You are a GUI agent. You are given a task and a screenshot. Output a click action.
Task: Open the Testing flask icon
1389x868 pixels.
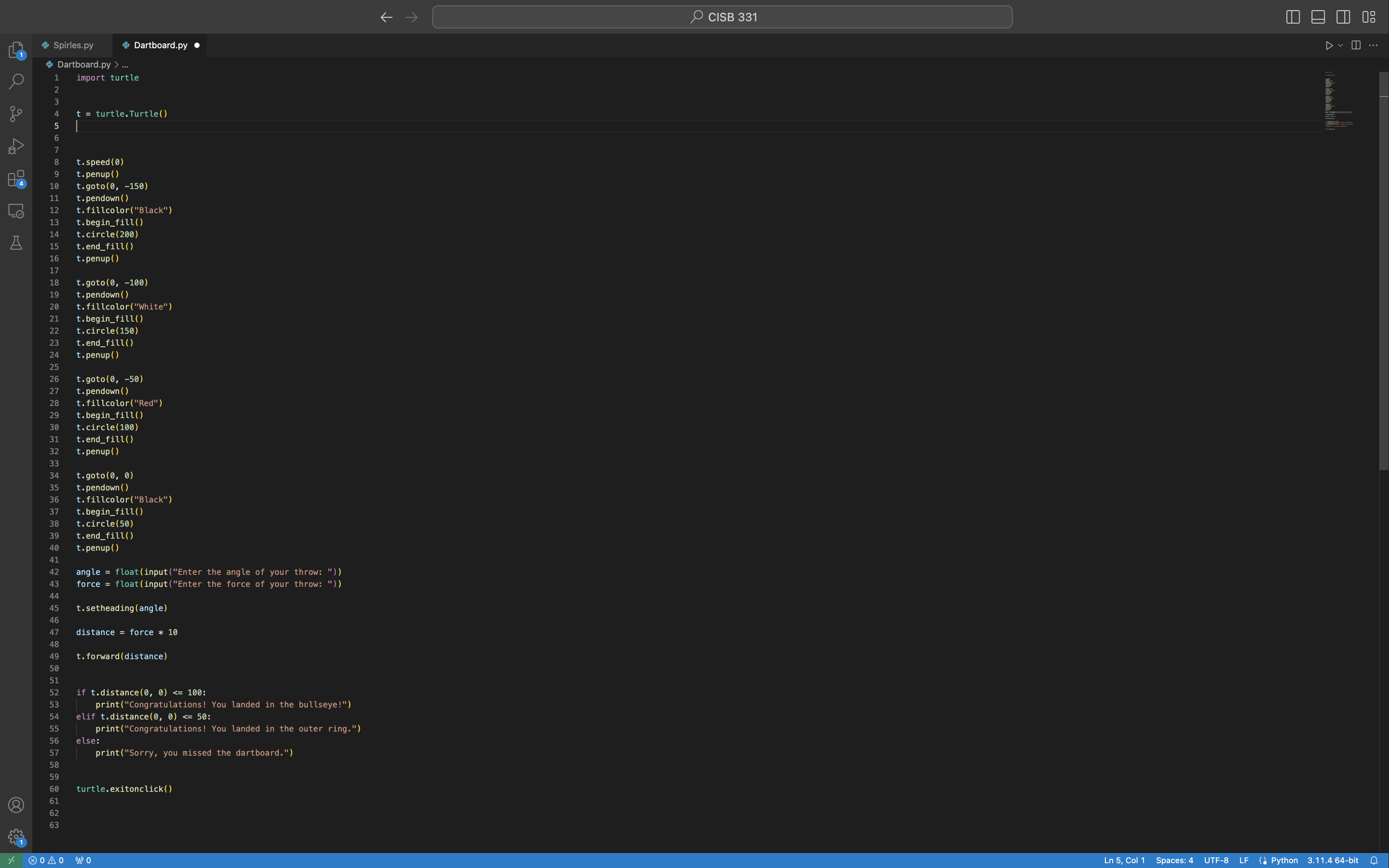coord(16,243)
